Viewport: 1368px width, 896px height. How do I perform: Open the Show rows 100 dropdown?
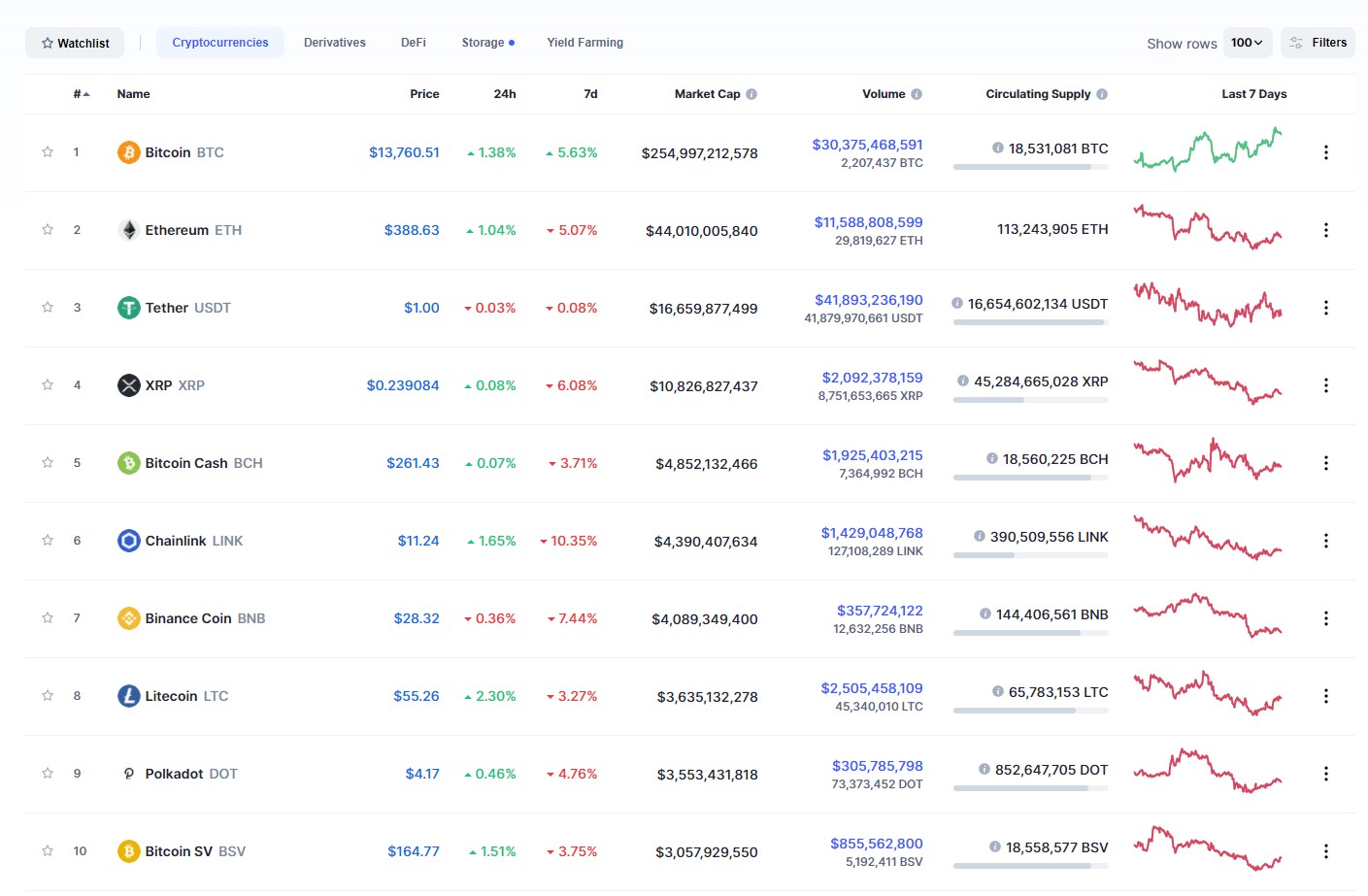[x=1247, y=43]
